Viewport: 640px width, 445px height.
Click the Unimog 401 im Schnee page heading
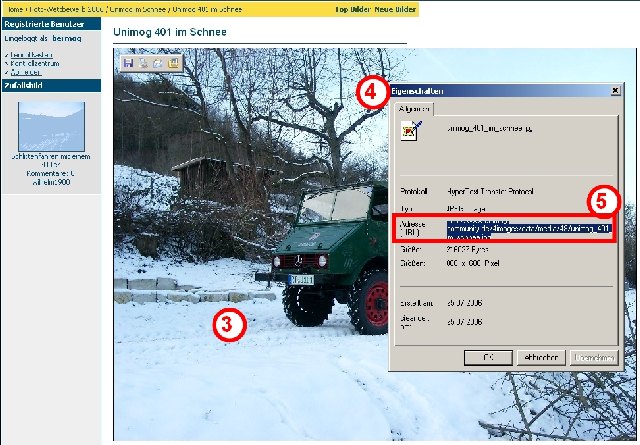170,32
